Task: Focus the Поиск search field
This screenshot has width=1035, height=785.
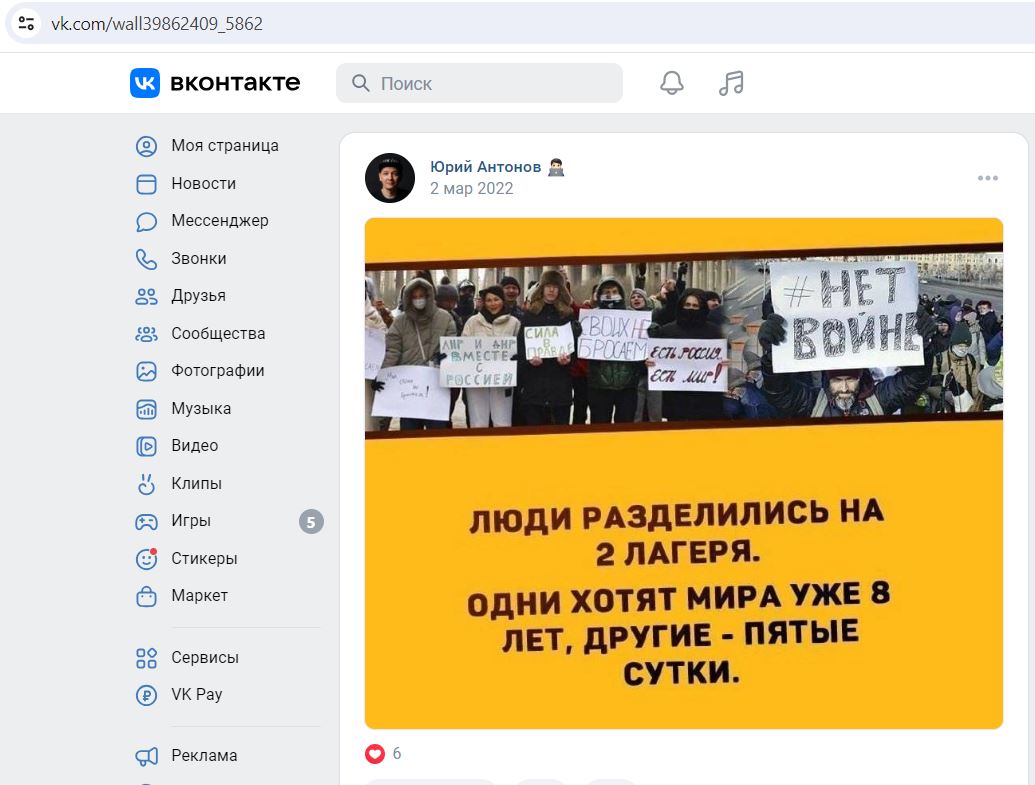Action: (479, 83)
